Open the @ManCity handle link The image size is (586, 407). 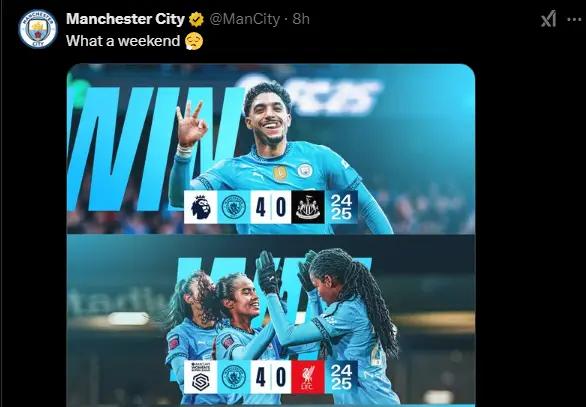(x=245, y=19)
